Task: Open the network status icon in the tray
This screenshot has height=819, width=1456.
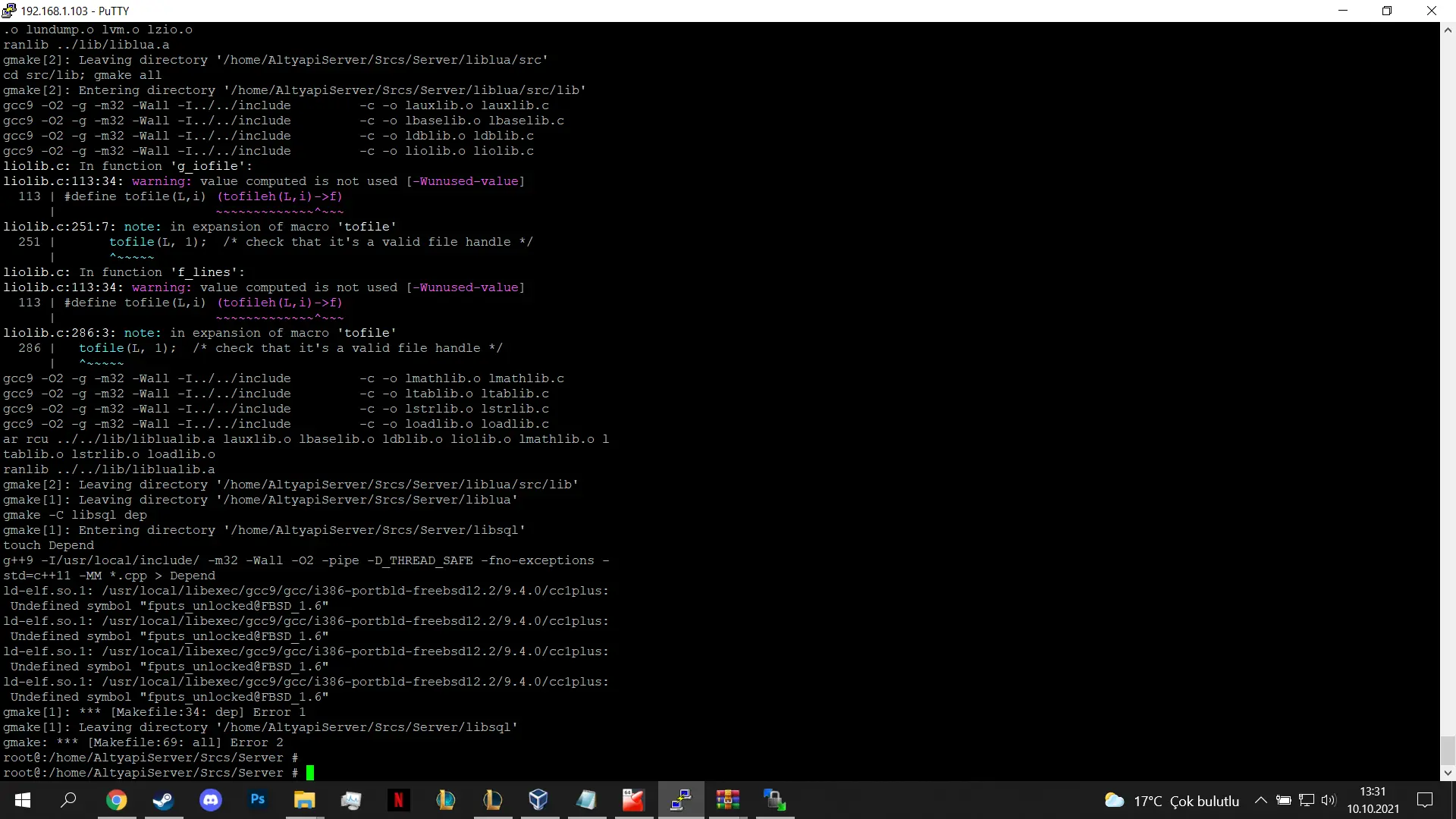Action: coord(1307,800)
